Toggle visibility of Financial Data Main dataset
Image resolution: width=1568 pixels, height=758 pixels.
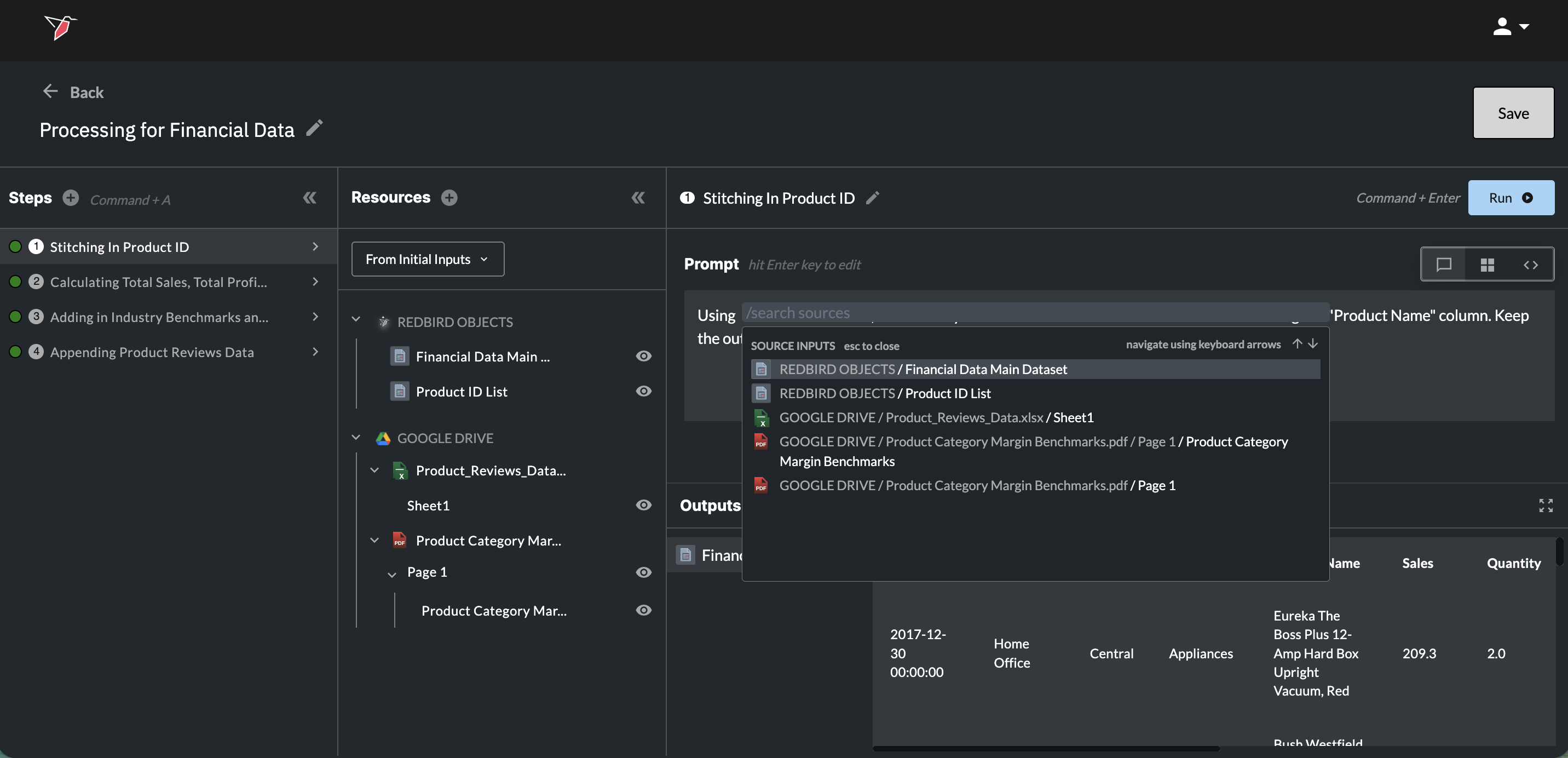643,356
